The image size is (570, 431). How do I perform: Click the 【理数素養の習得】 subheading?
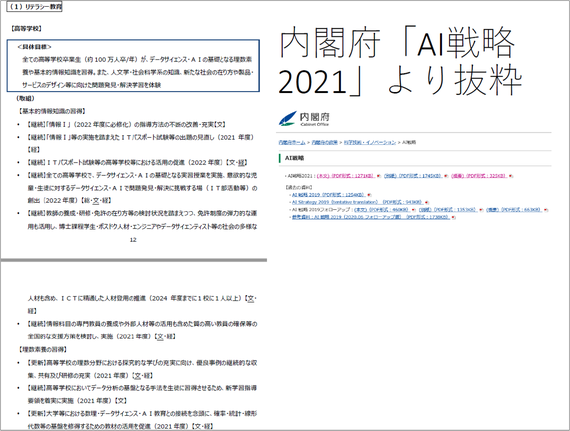click(42, 349)
